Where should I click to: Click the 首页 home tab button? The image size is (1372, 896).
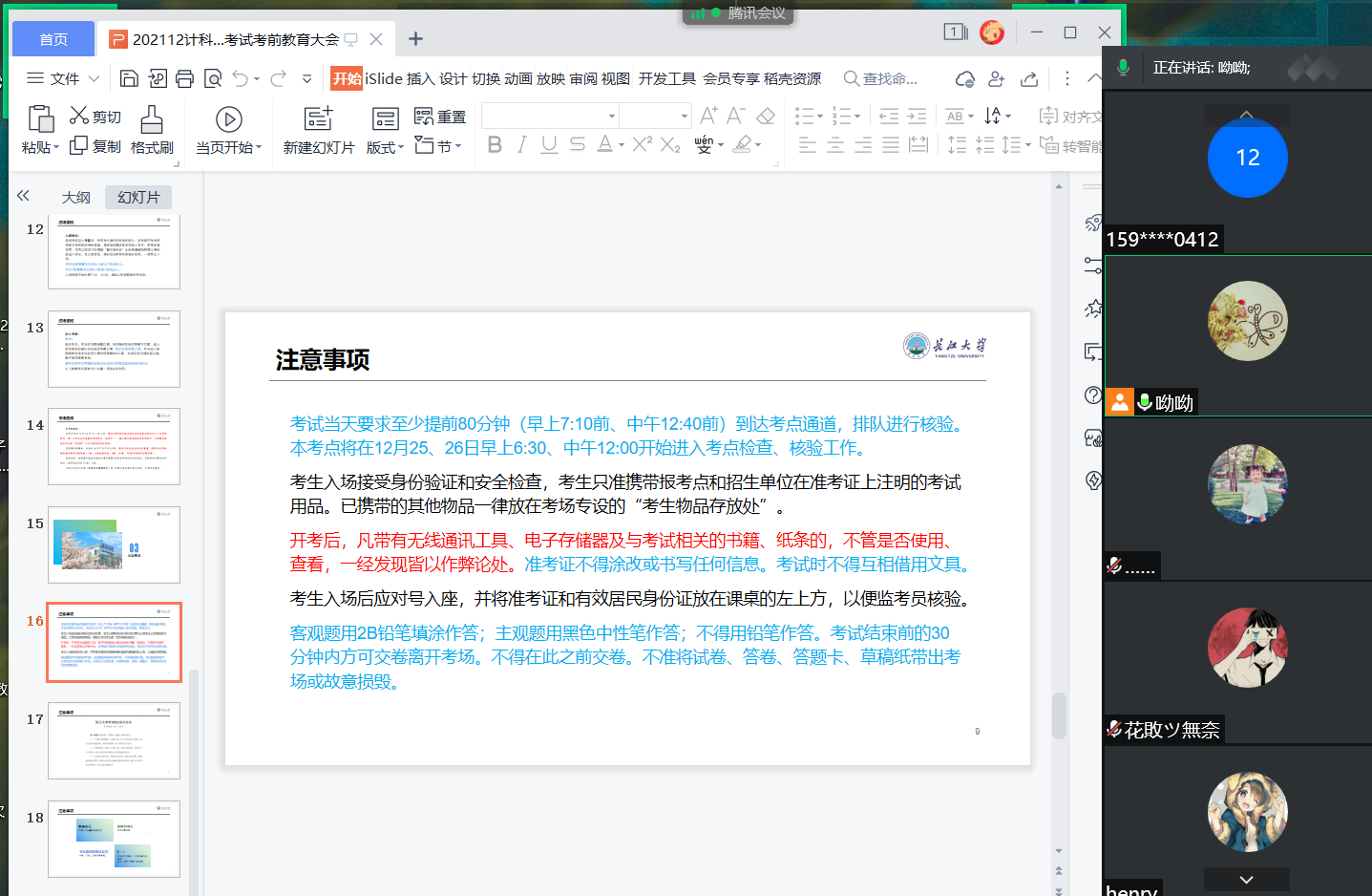pyautogui.click(x=53, y=39)
